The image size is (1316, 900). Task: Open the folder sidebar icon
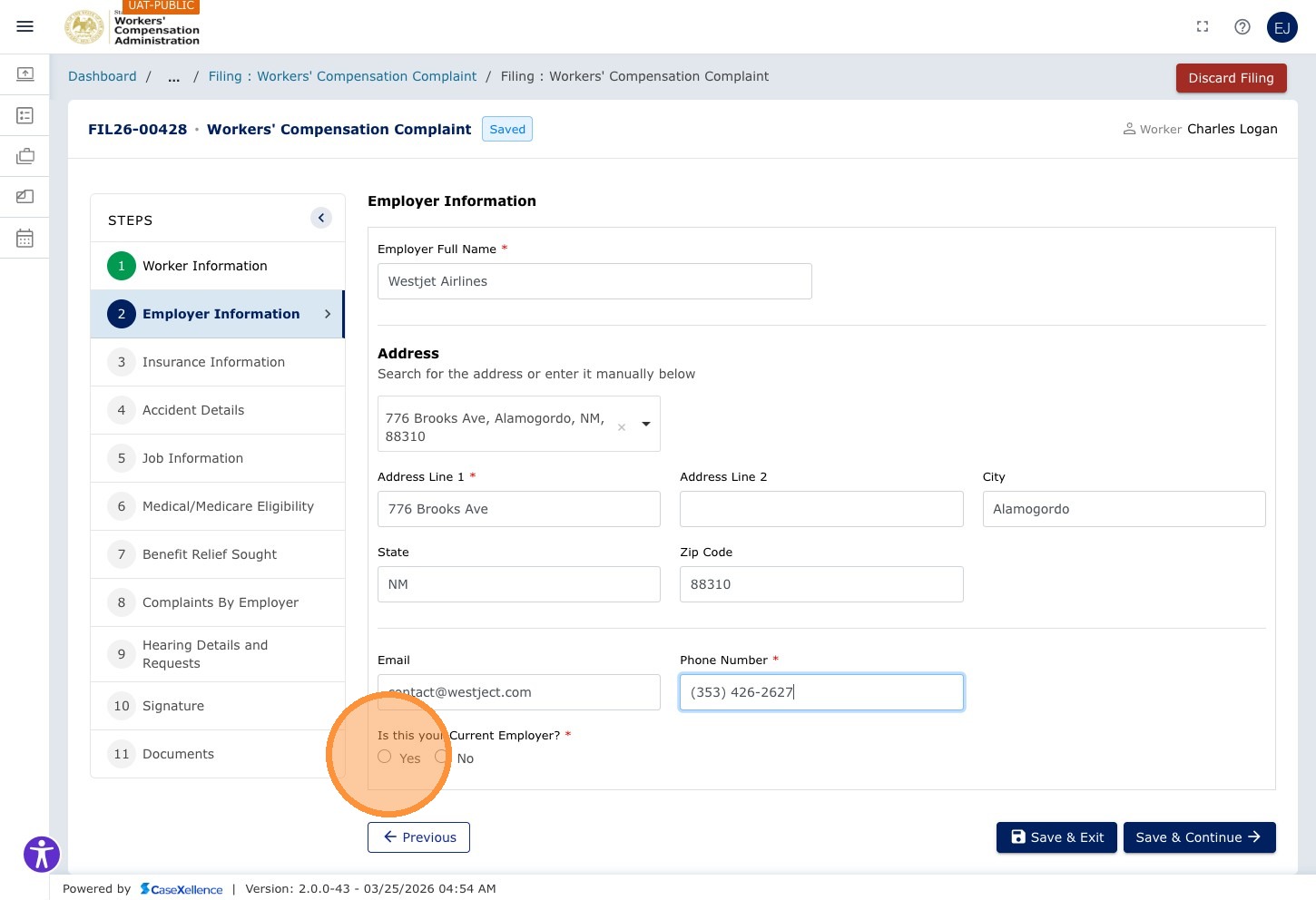point(25,196)
